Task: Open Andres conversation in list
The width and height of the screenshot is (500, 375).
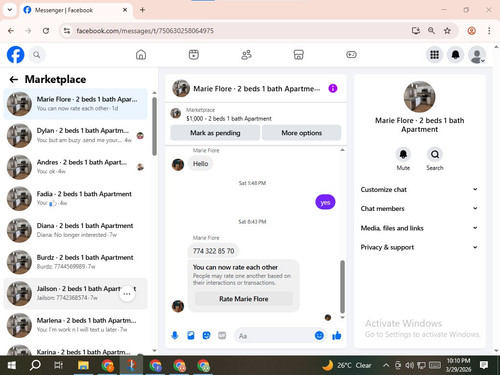Action: click(75, 167)
